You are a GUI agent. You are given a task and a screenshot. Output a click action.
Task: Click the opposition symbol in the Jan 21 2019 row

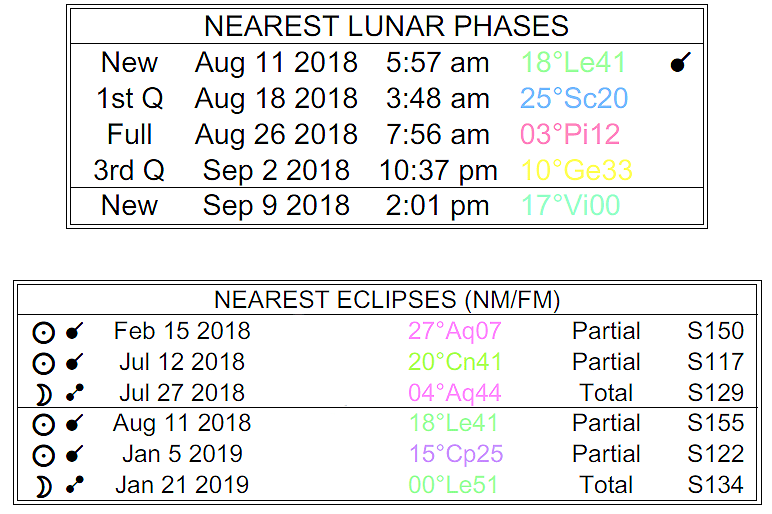click(74, 486)
